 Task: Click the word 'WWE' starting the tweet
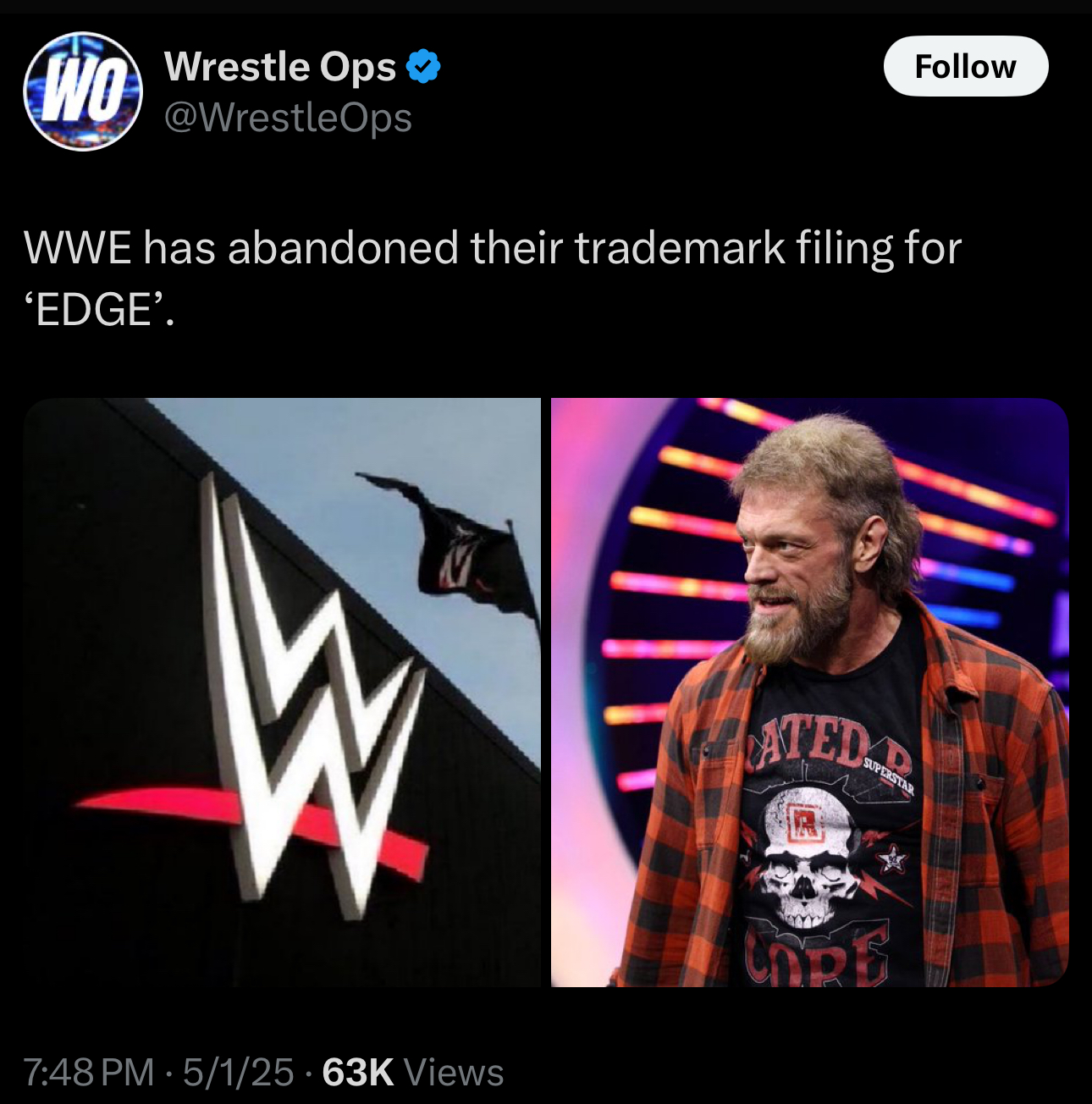77,248
